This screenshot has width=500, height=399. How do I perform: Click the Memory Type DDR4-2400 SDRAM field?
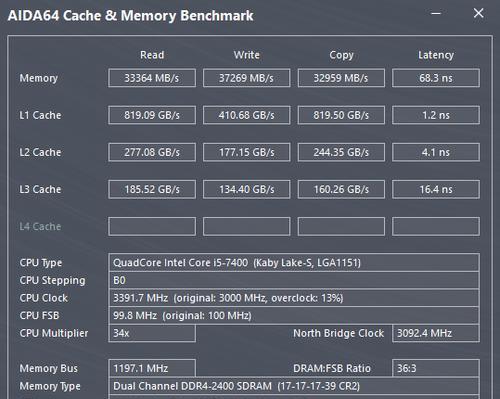click(294, 386)
